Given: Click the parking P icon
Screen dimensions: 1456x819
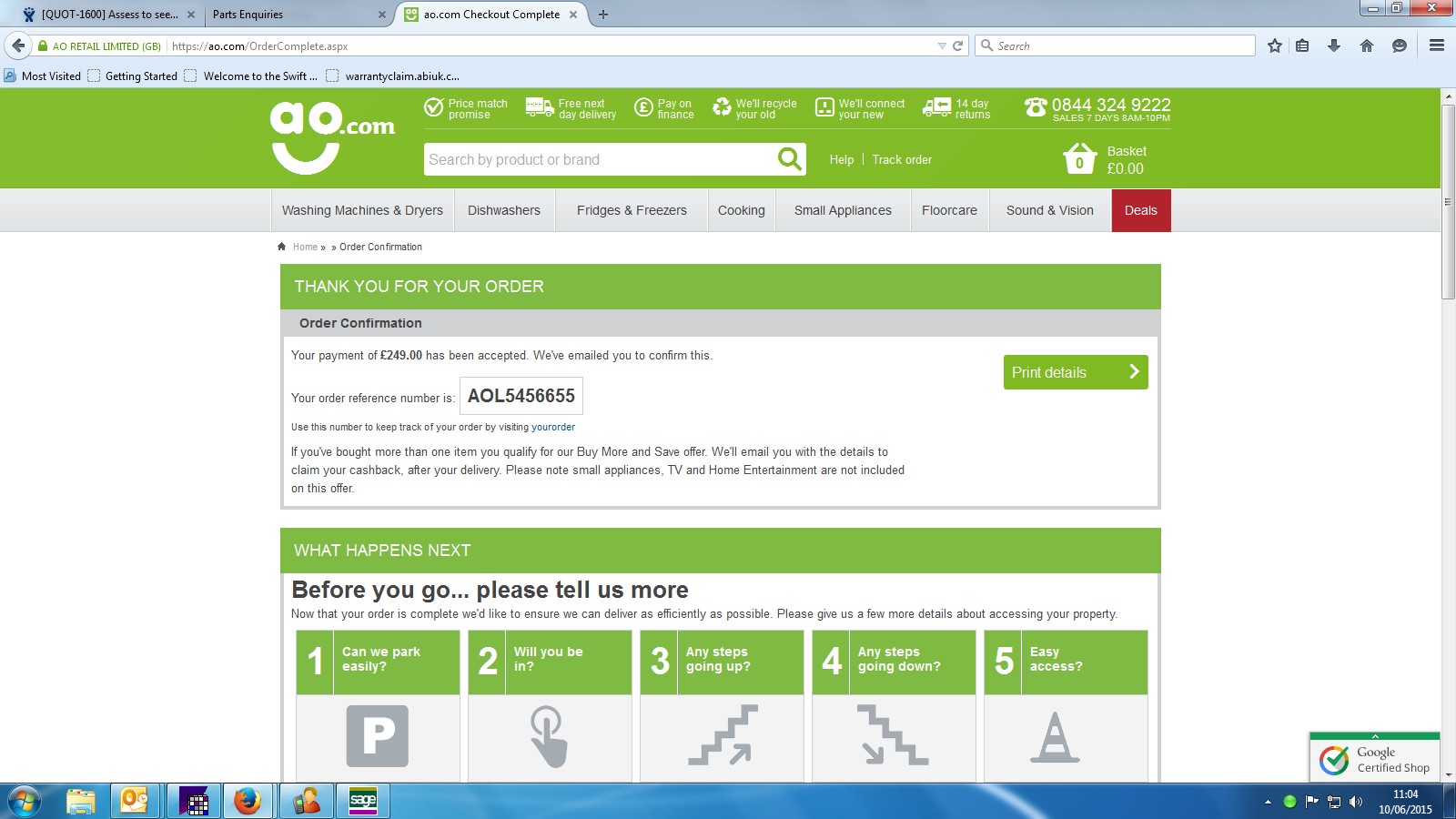Looking at the screenshot, I should [x=378, y=736].
